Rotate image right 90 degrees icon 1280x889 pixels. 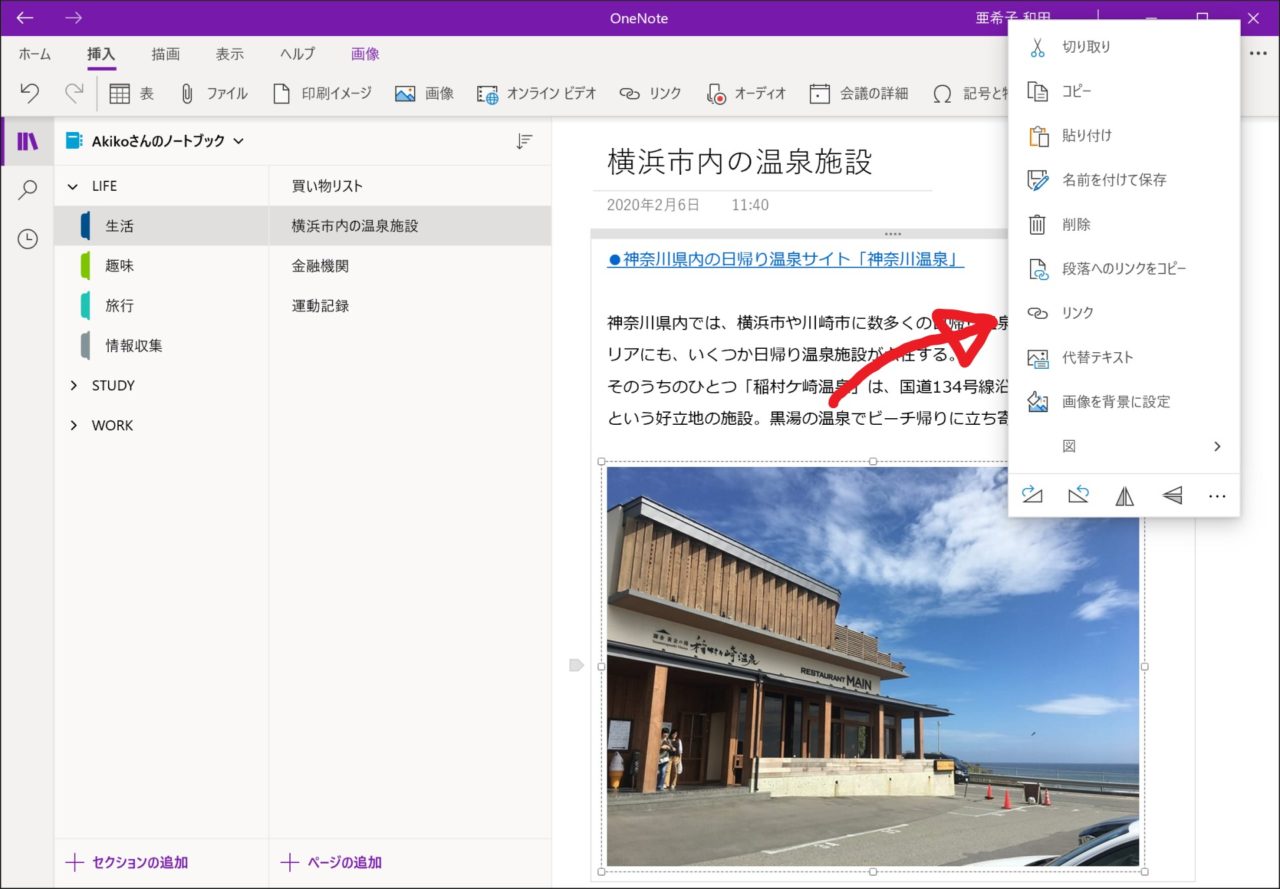click(1032, 496)
